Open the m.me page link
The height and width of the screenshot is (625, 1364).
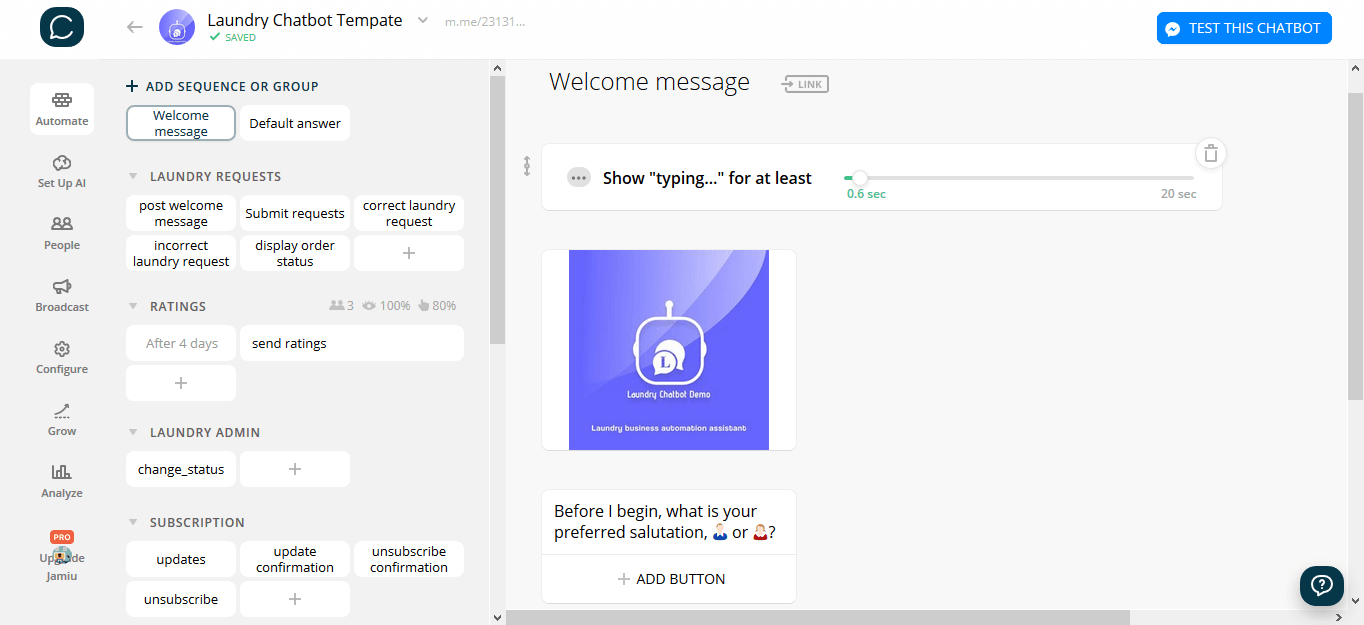tap(485, 21)
